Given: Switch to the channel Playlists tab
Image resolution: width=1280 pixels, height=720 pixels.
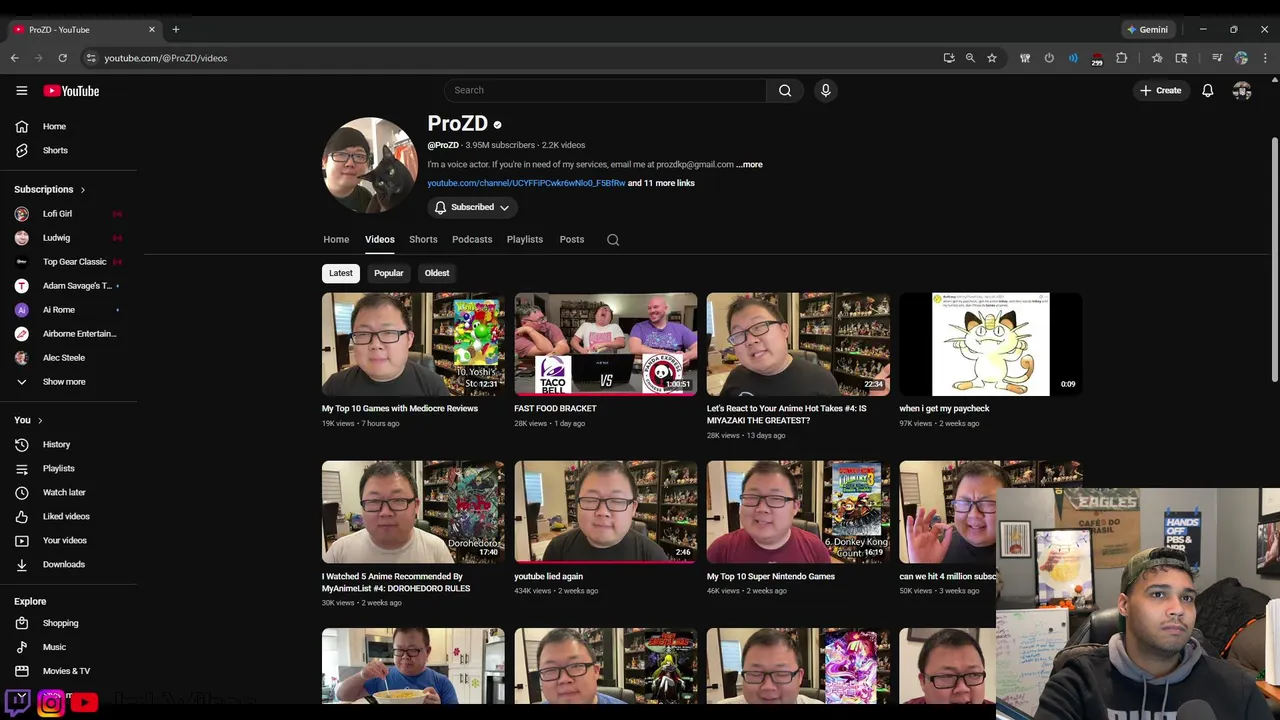Looking at the screenshot, I should [525, 240].
